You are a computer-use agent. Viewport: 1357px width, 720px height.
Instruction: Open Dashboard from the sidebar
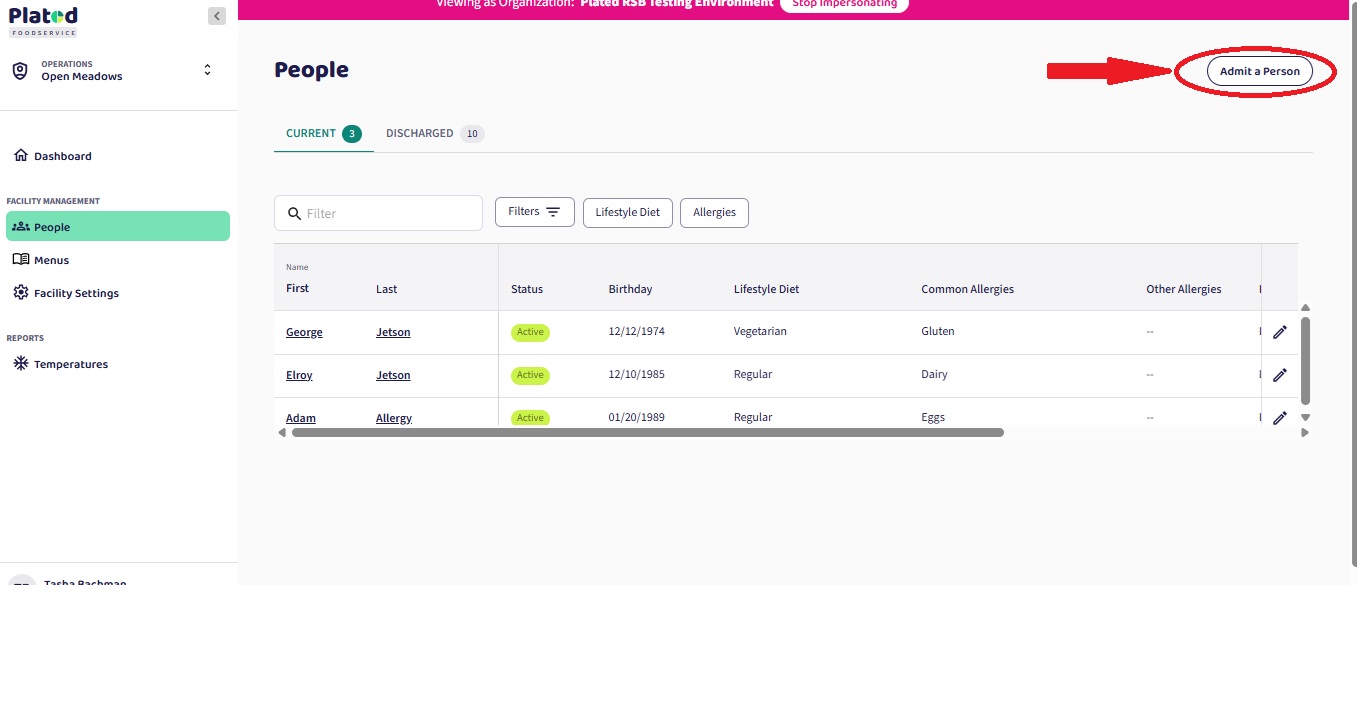[x=62, y=156]
